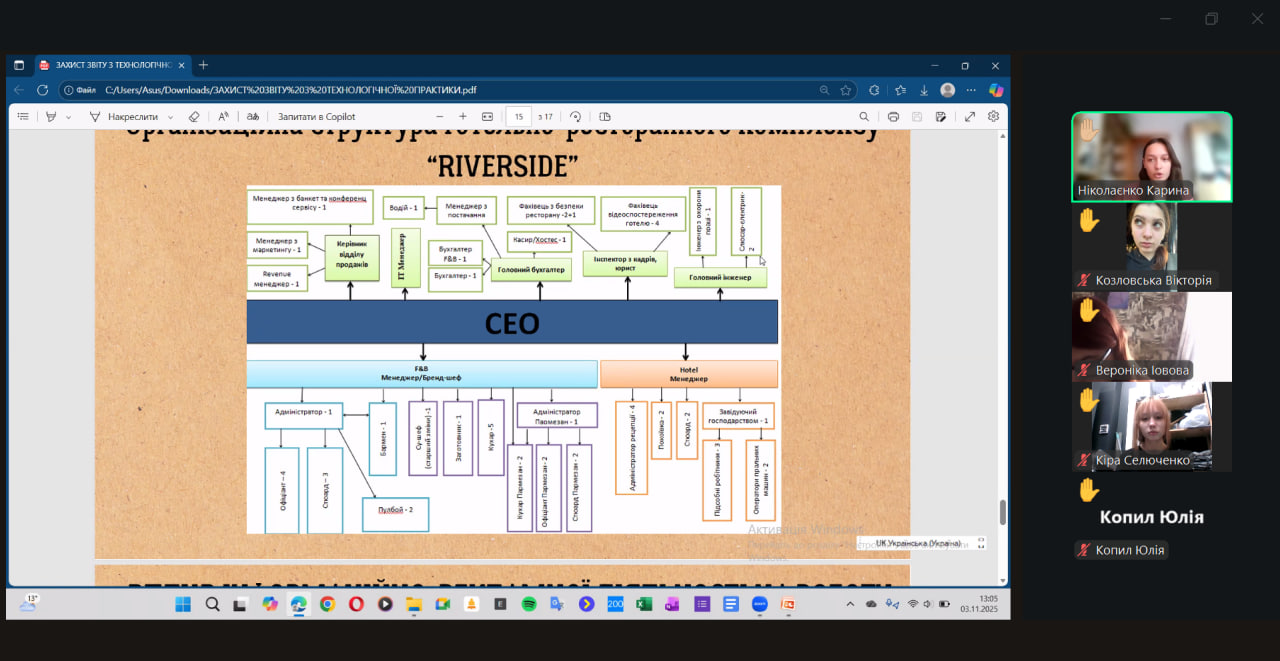Open a new browser tab
Screen dimensions: 1280x661
pyautogui.click(x=203, y=65)
